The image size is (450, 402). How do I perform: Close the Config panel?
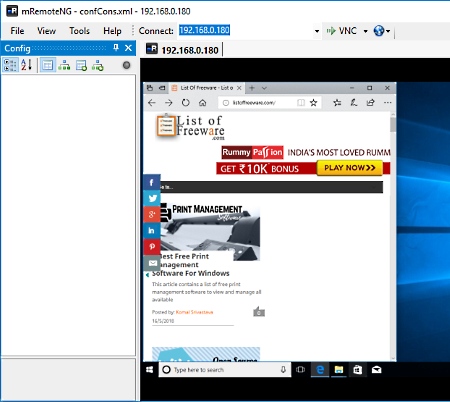[128, 48]
